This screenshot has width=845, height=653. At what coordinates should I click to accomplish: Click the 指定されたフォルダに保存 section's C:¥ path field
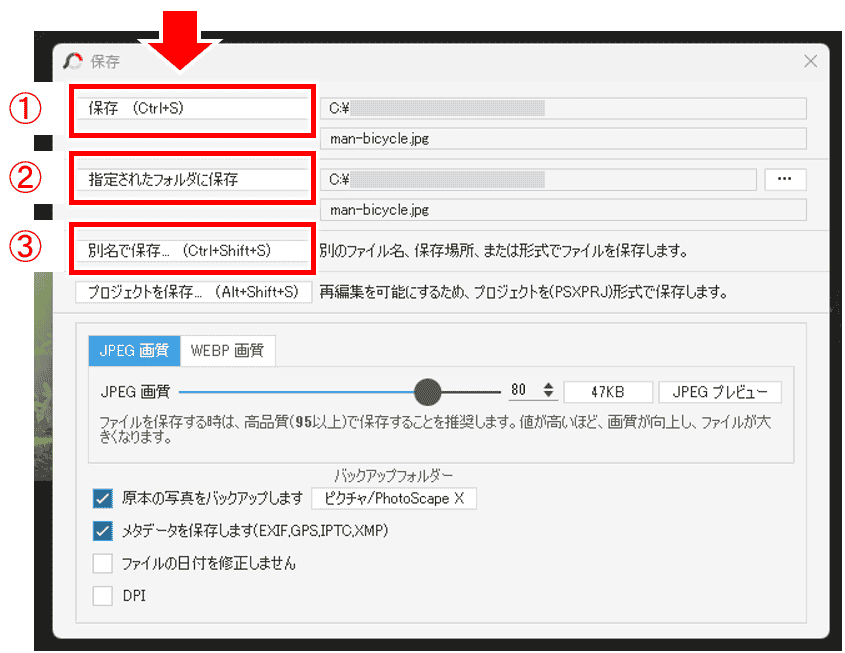538,179
